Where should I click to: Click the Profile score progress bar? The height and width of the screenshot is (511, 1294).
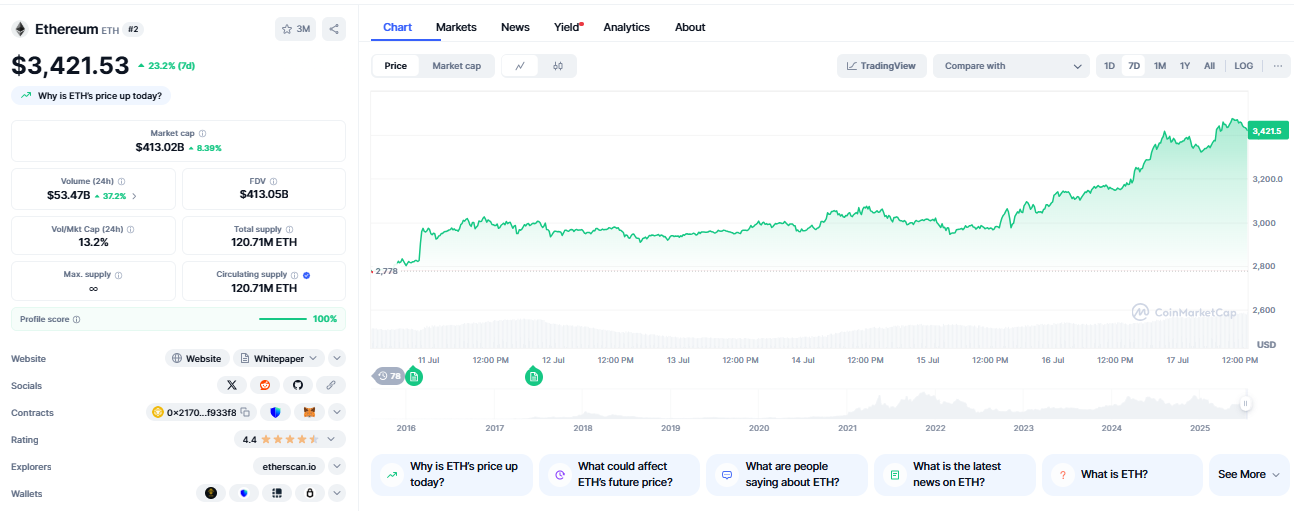(x=282, y=319)
